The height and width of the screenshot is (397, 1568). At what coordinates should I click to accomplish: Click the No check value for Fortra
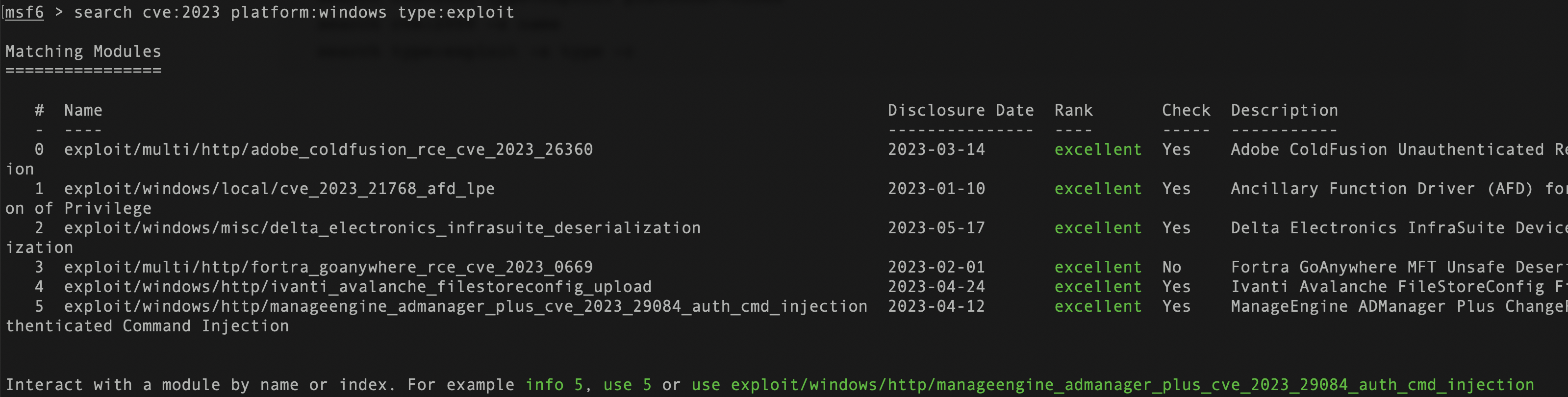click(1172, 267)
